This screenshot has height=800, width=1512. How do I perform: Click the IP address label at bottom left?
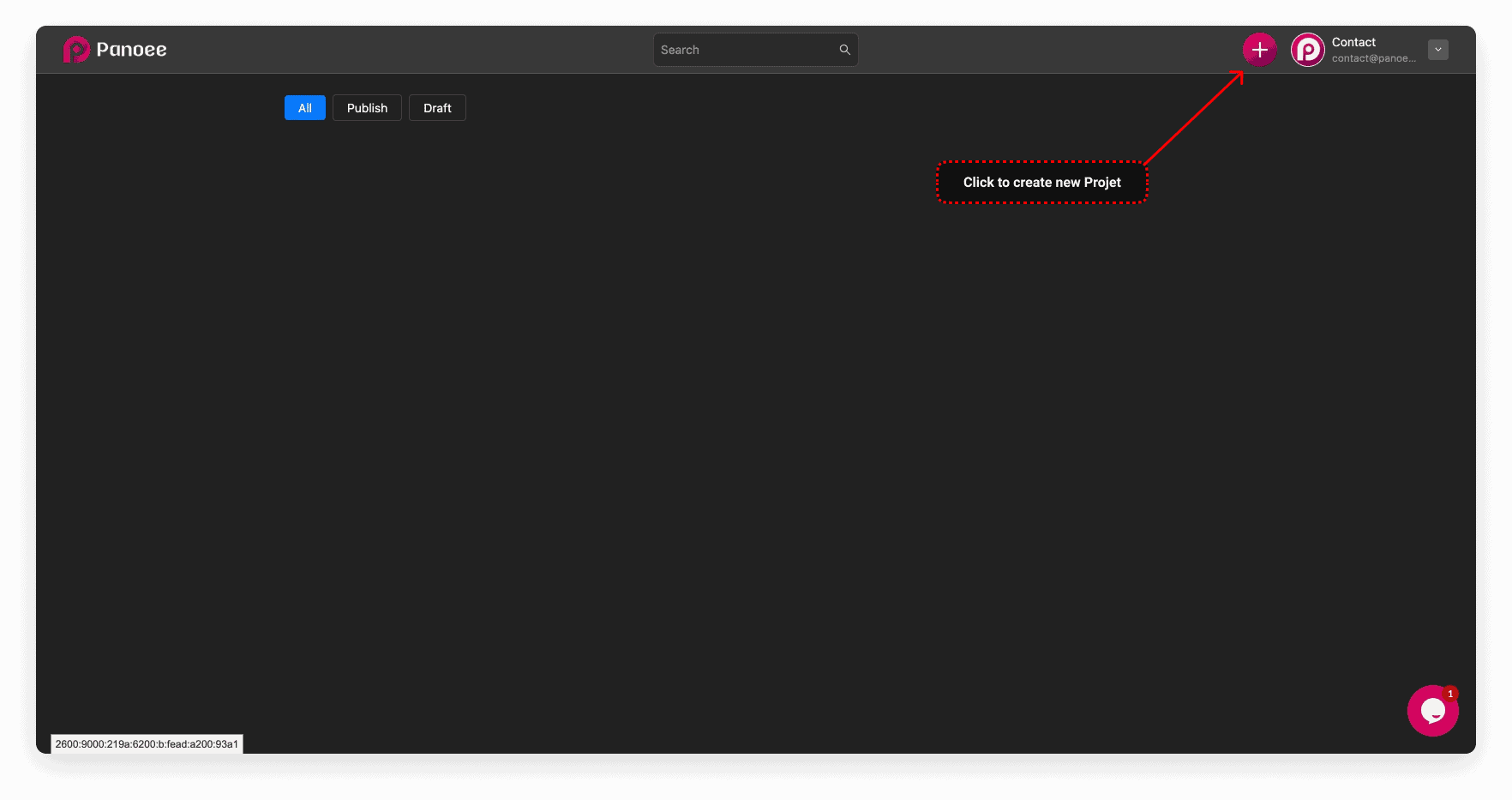[x=147, y=744]
